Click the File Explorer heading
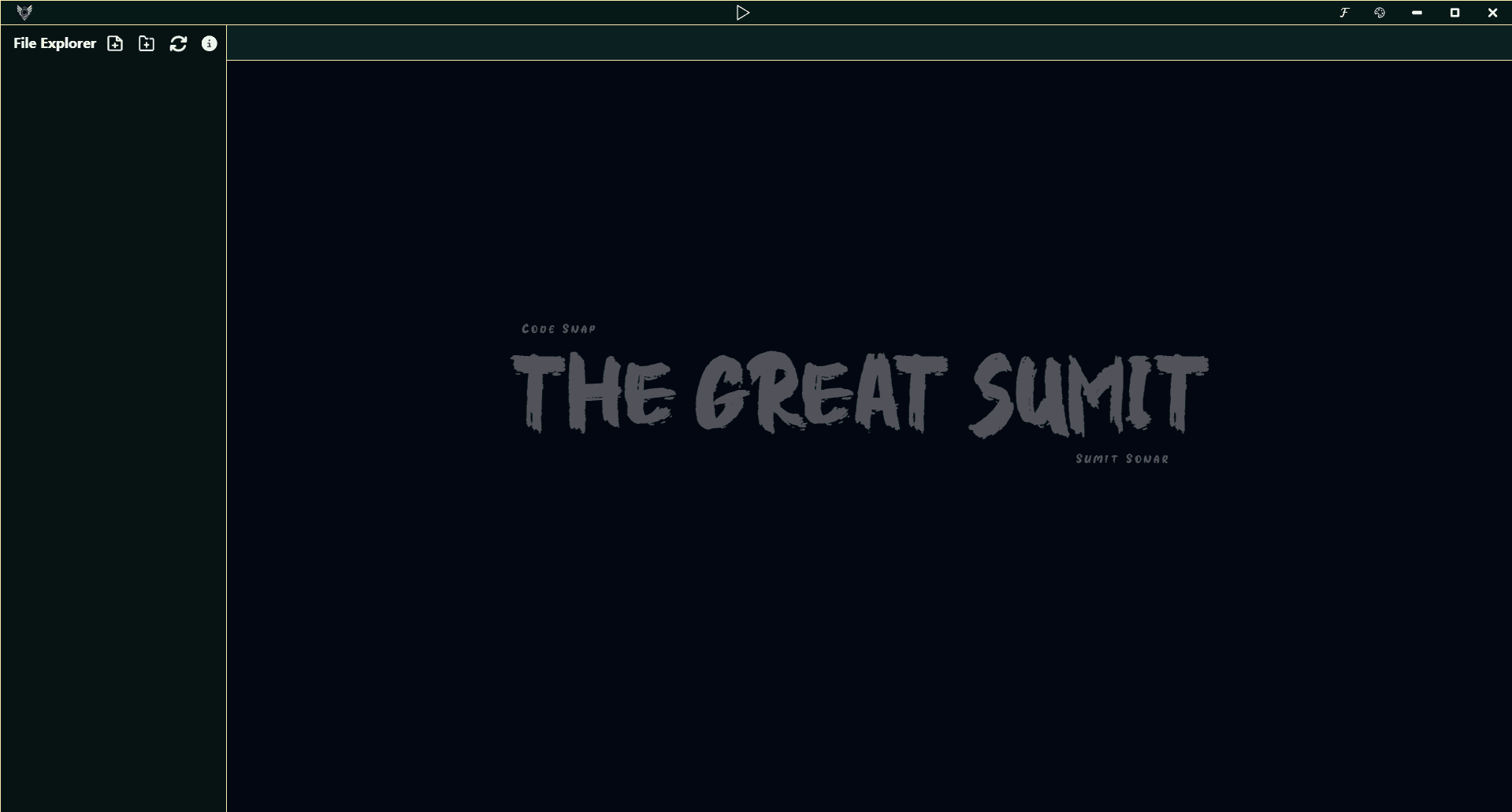The width and height of the screenshot is (1512, 812). 54,43
